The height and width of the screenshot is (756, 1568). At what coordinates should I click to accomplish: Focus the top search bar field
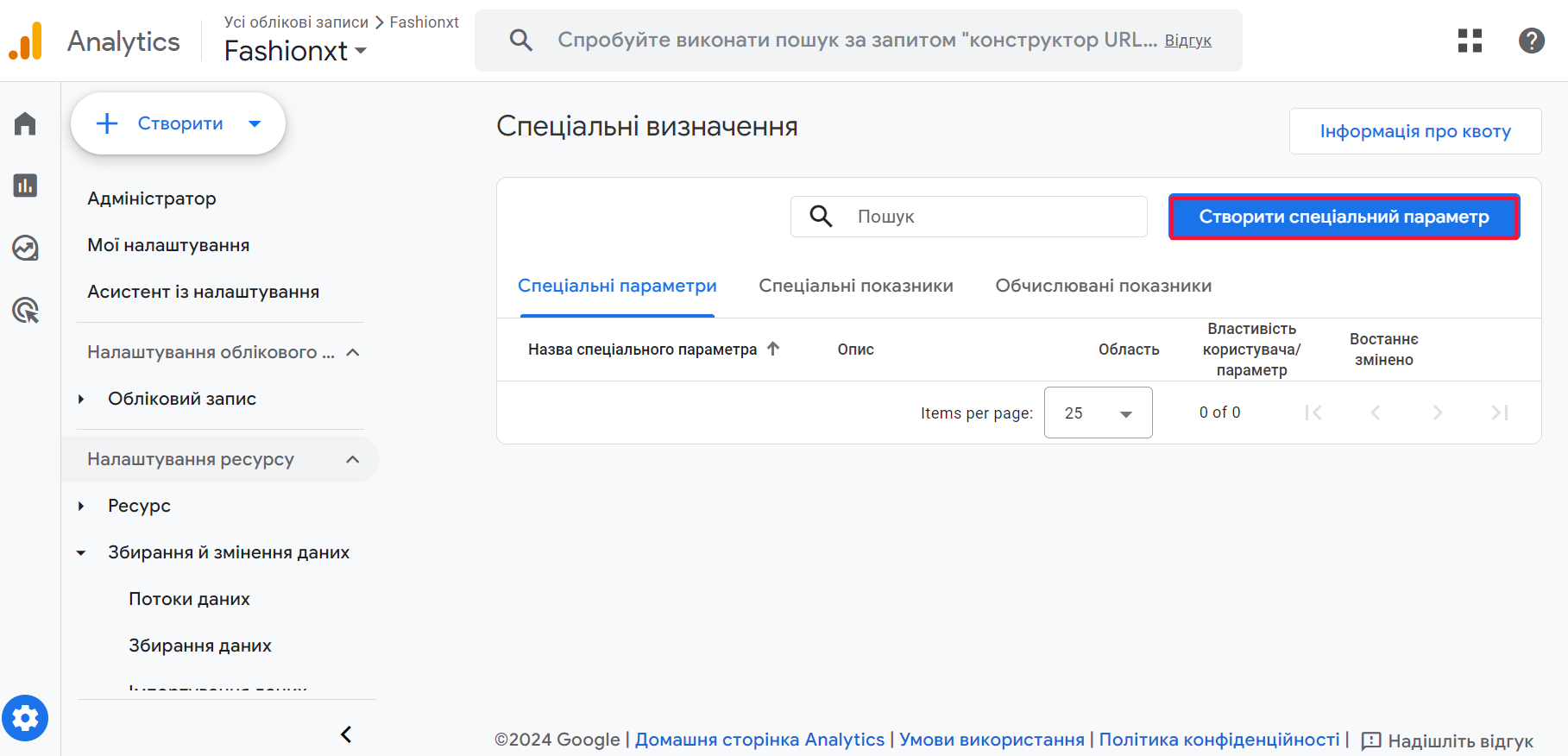coord(859,41)
